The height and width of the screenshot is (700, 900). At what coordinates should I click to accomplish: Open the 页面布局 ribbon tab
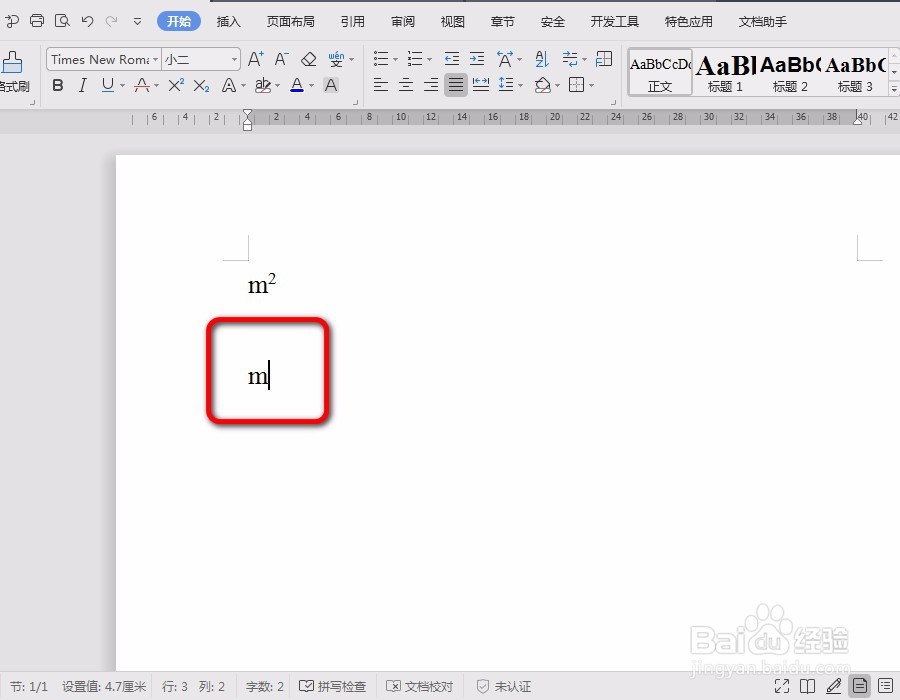pyautogui.click(x=290, y=21)
